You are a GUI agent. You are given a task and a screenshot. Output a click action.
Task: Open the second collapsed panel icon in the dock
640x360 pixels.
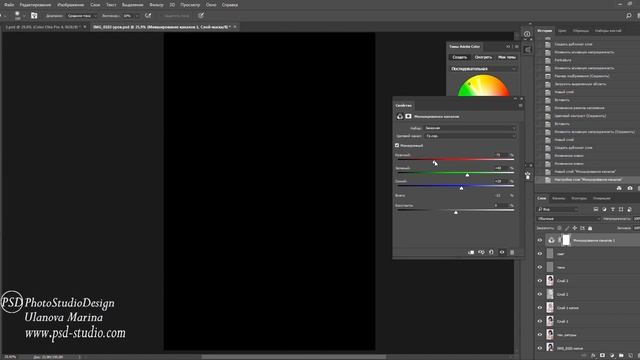[x=527, y=49]
